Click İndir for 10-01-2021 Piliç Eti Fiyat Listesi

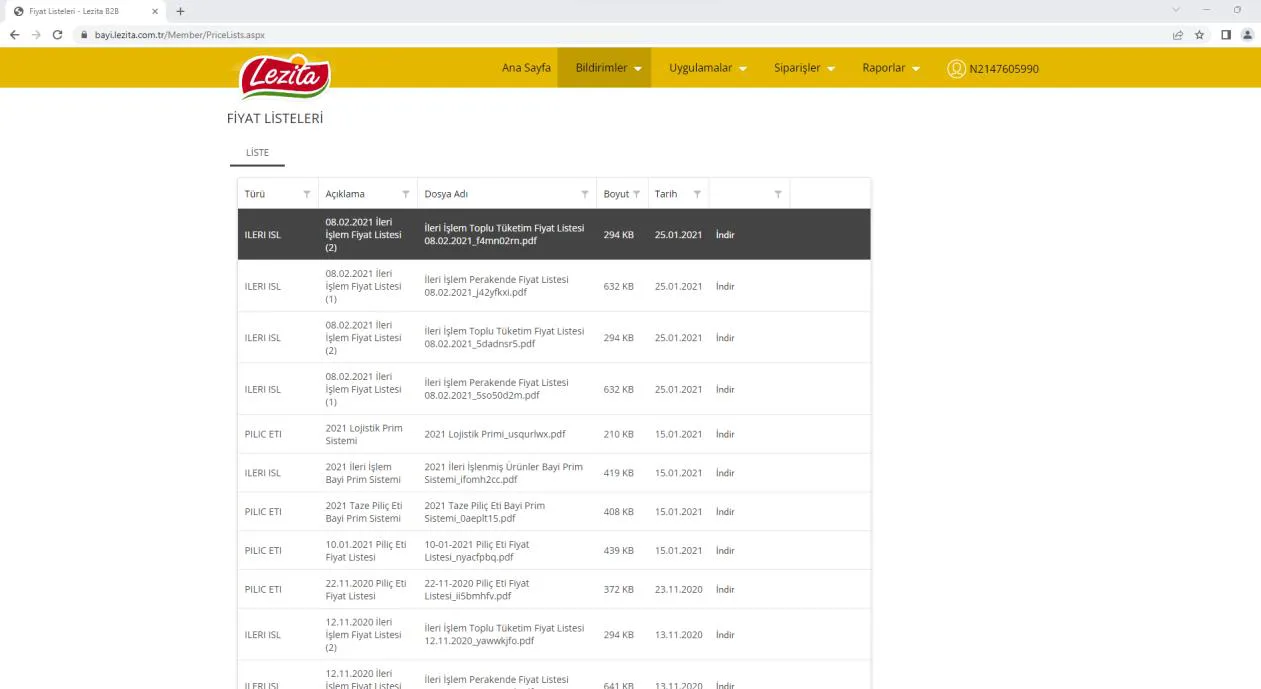[725, 551]
